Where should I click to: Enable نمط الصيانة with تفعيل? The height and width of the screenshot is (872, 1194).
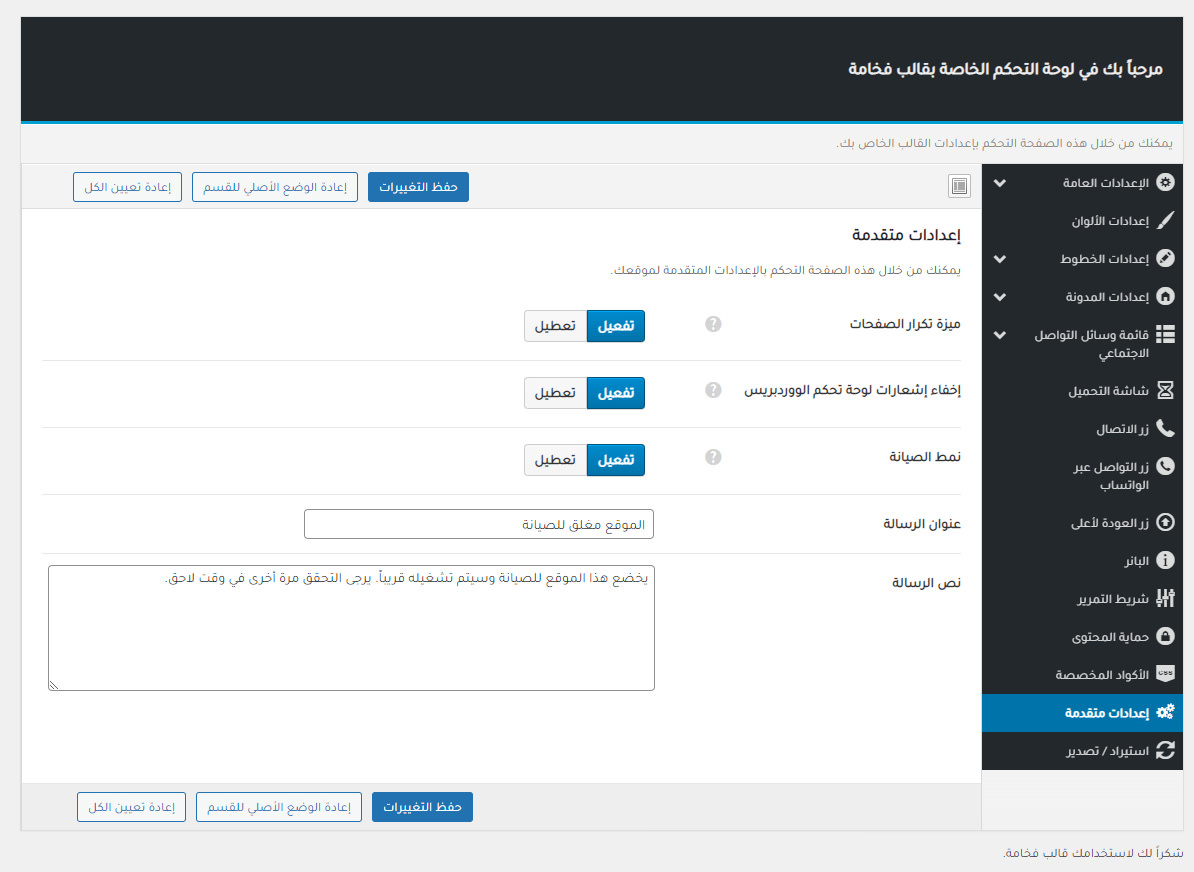pos(615,460)
